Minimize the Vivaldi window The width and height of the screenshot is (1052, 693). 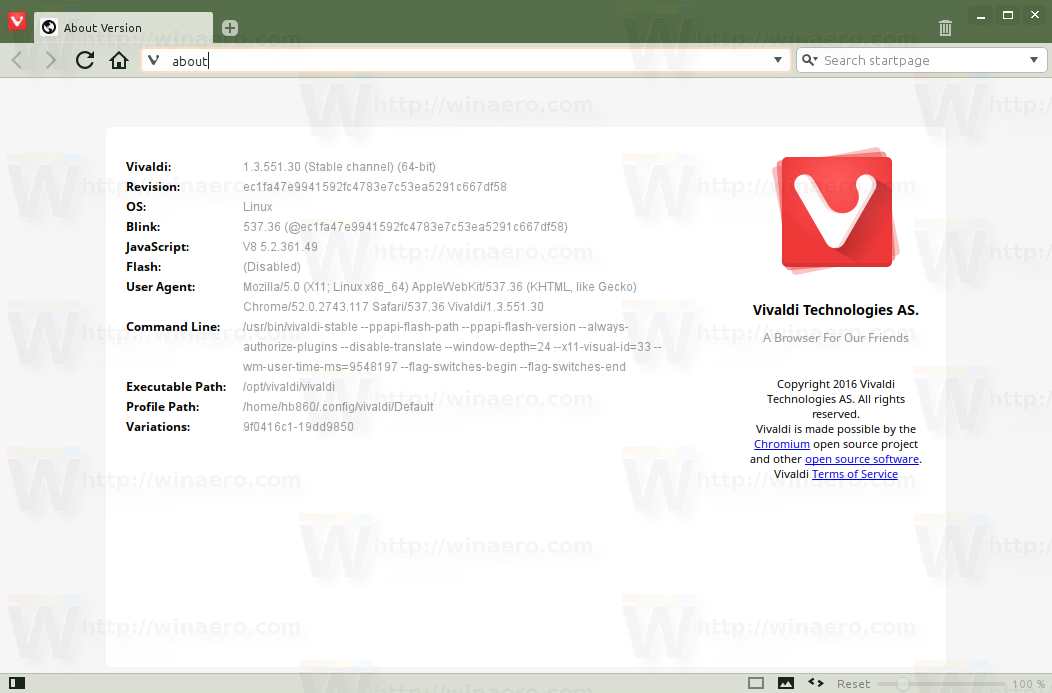[x=981, y=16]
